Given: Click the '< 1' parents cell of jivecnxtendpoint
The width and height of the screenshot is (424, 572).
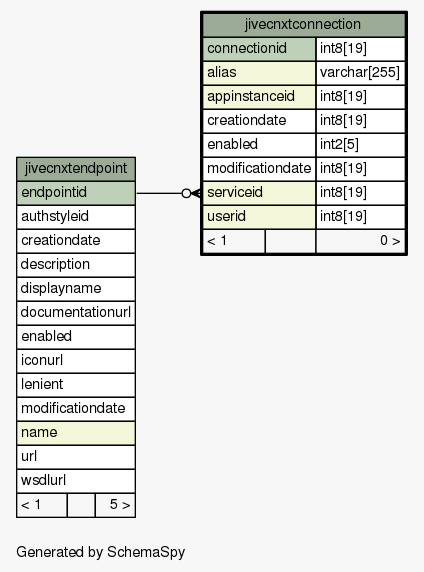Looking at the screenshot, I should coord(42,505).
